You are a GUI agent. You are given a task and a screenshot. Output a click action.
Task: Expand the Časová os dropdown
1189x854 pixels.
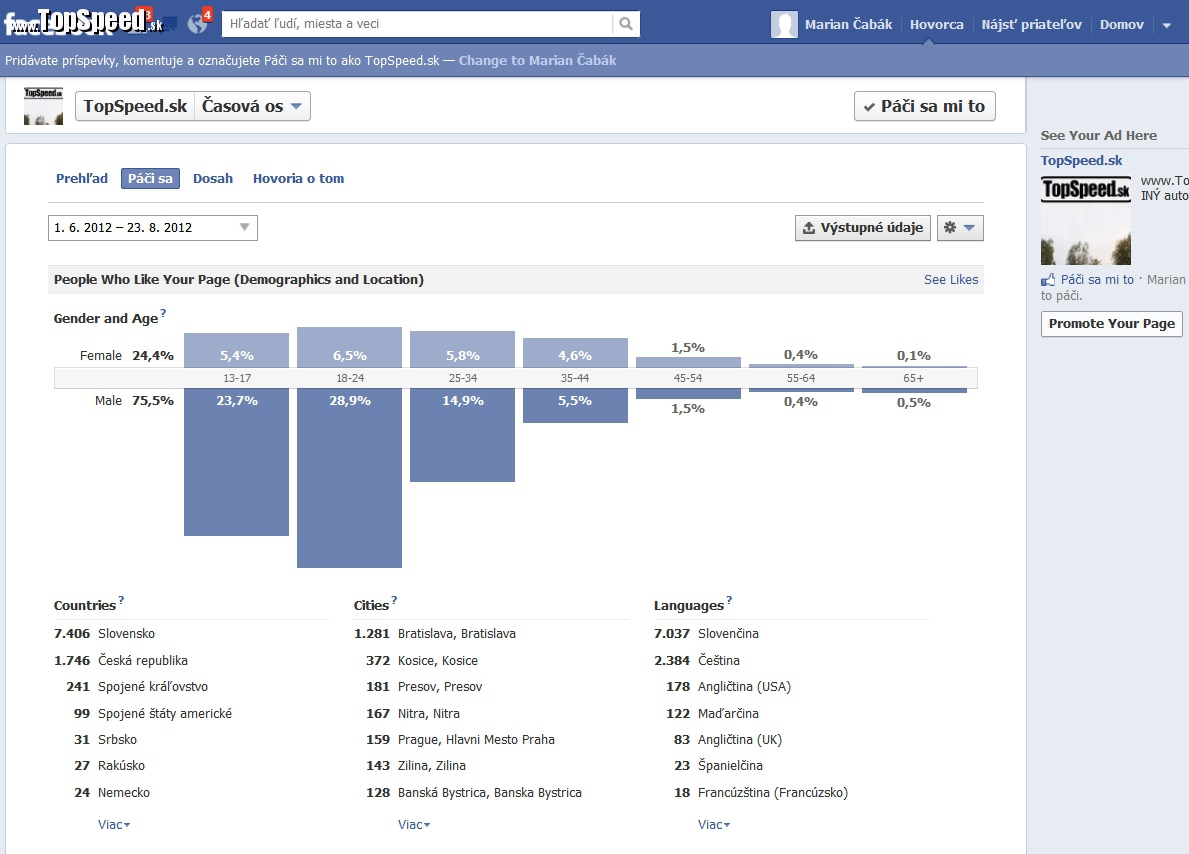coord(253,106)
